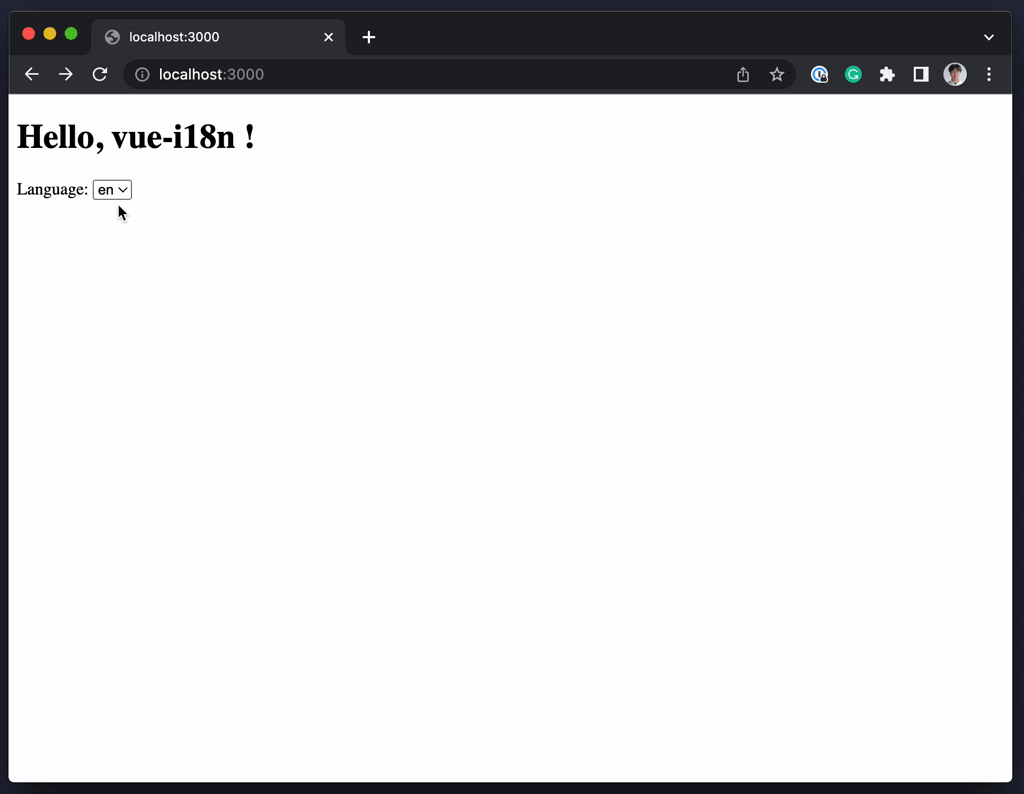Toggle the yellow macOS minimize button
The height and width of the screenshot is (794, 1024).
click(50, 33)
